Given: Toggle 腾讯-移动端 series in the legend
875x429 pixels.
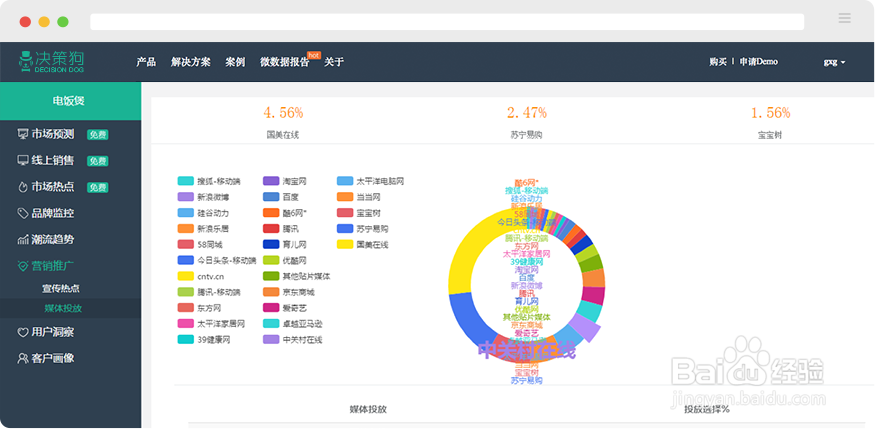Looking at the screenshot, I should (x=209, y=292).
